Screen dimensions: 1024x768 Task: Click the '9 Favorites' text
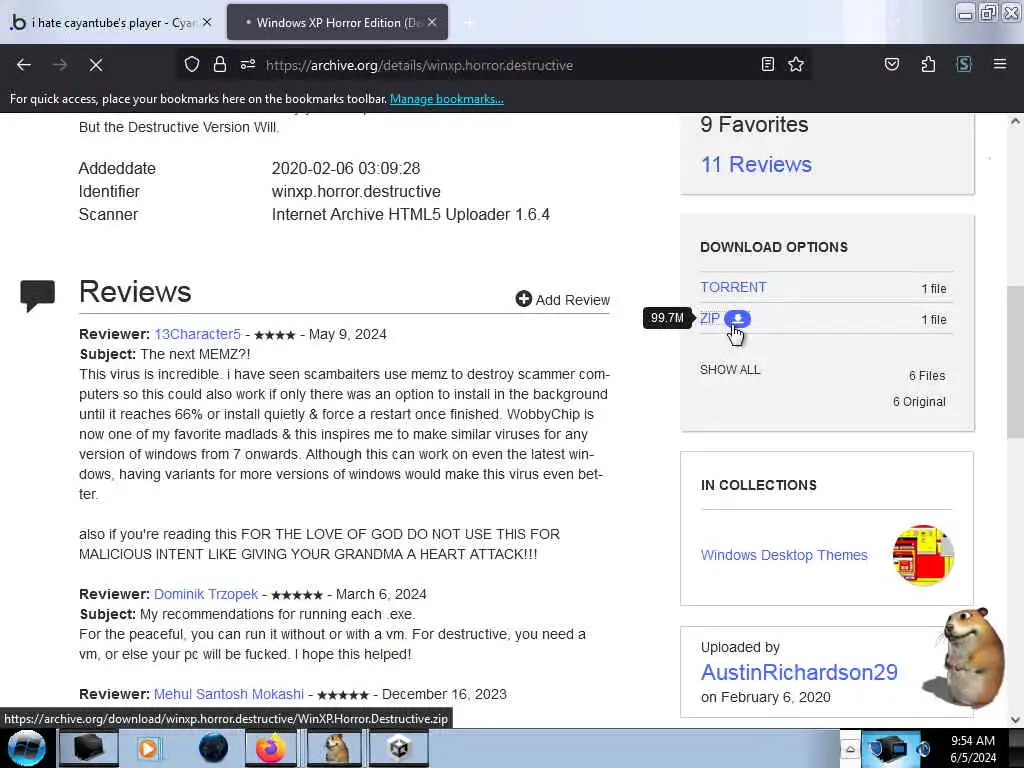point(754,125)
